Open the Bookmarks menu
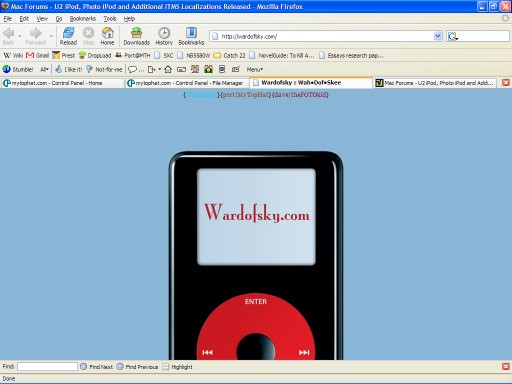 [x=83, y=19]
